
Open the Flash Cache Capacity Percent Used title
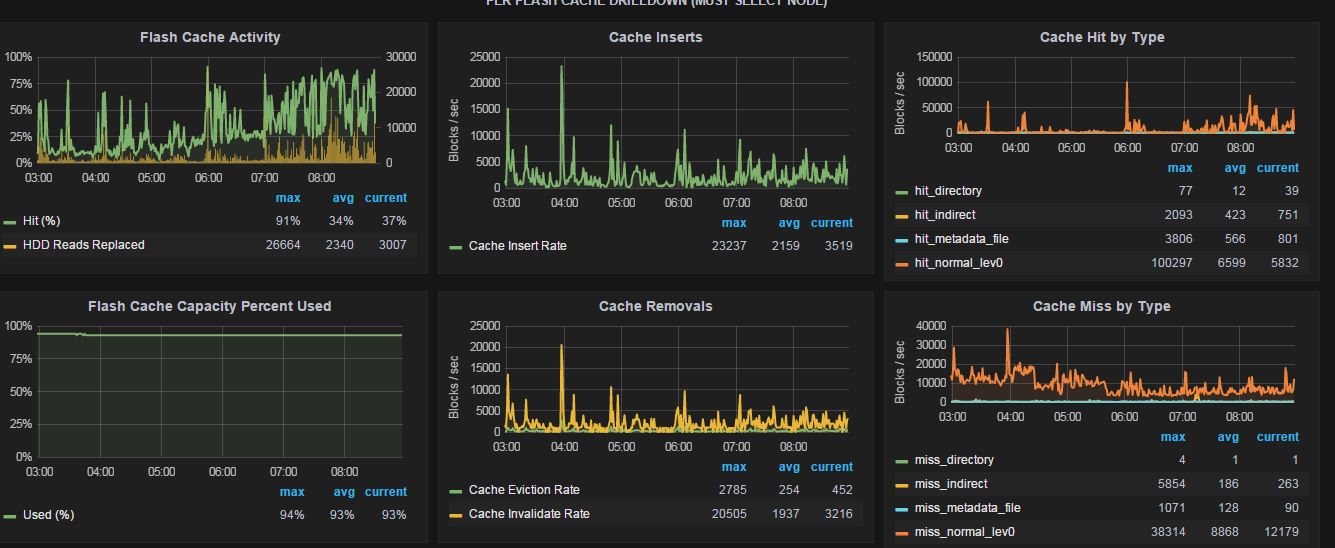[209, 306]
